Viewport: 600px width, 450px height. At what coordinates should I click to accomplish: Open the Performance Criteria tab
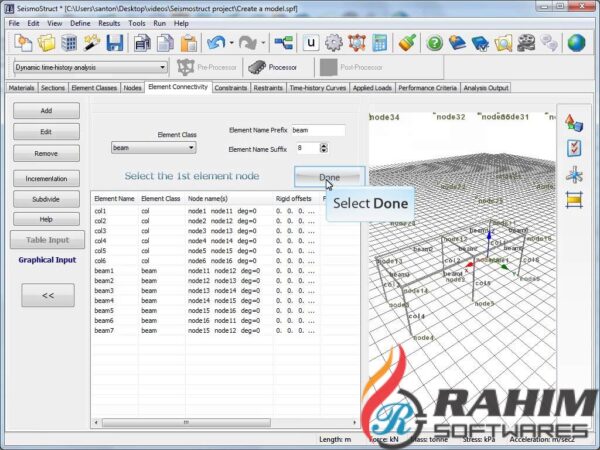point(427,88)
